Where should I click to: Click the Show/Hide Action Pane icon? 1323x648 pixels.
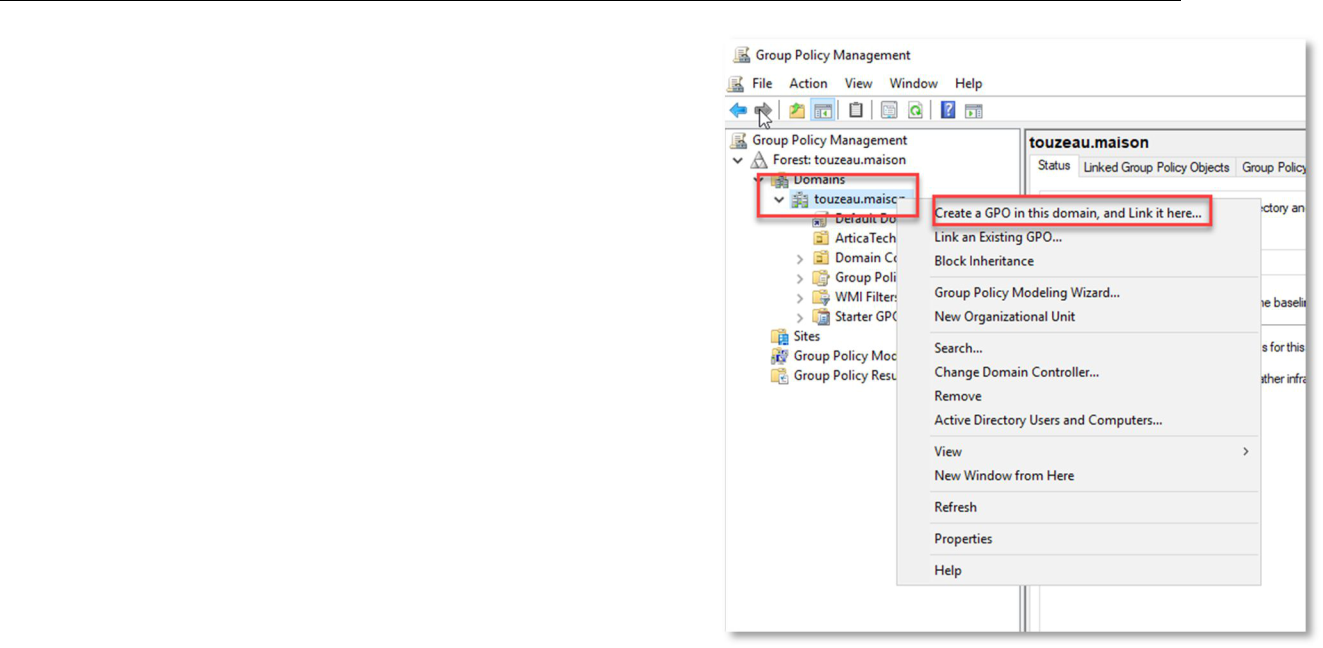click(x=974, y=111)
